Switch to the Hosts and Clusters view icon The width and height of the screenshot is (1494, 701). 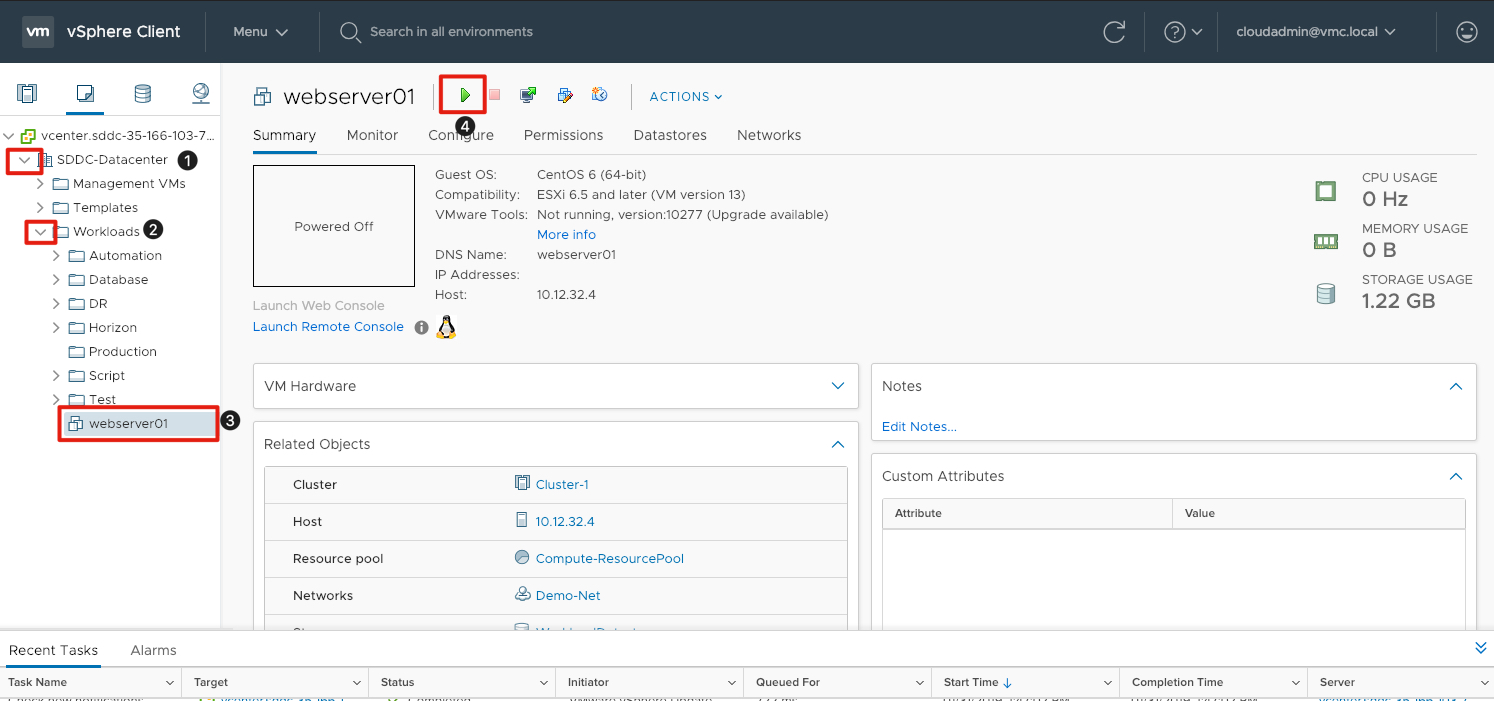pos(27,94)
